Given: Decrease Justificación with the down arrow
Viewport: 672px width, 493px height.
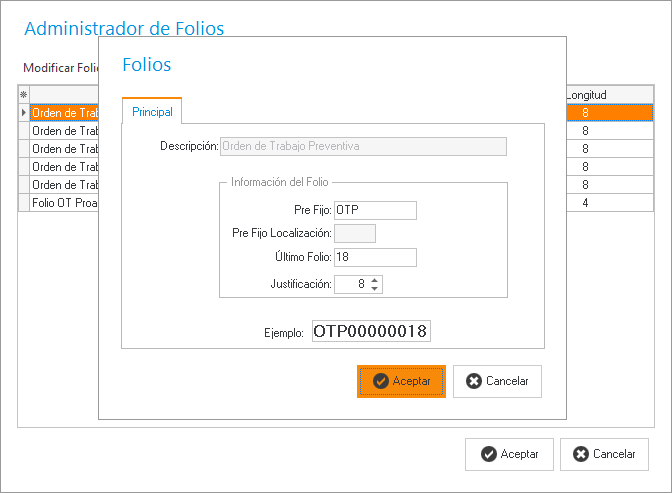Looking at the screenshot, I should (375, 289).
